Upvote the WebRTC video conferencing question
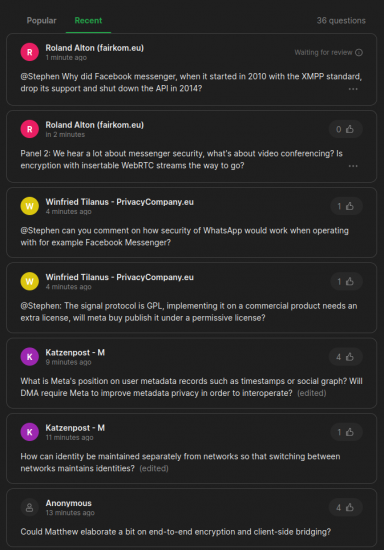 [x=345, y=129]
